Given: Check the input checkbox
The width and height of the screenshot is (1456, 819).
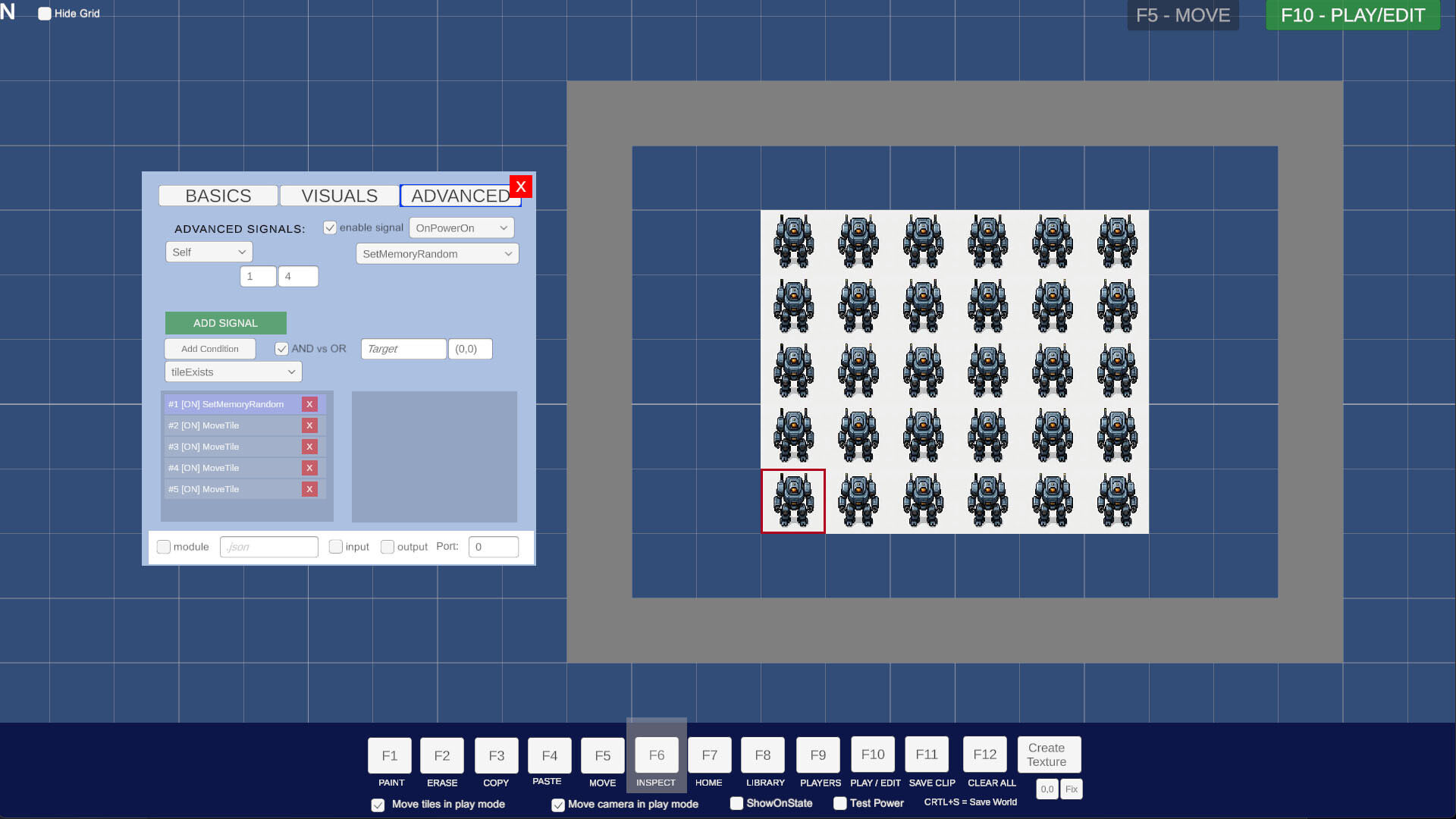Looking at the screenshot, I should 336,547.
